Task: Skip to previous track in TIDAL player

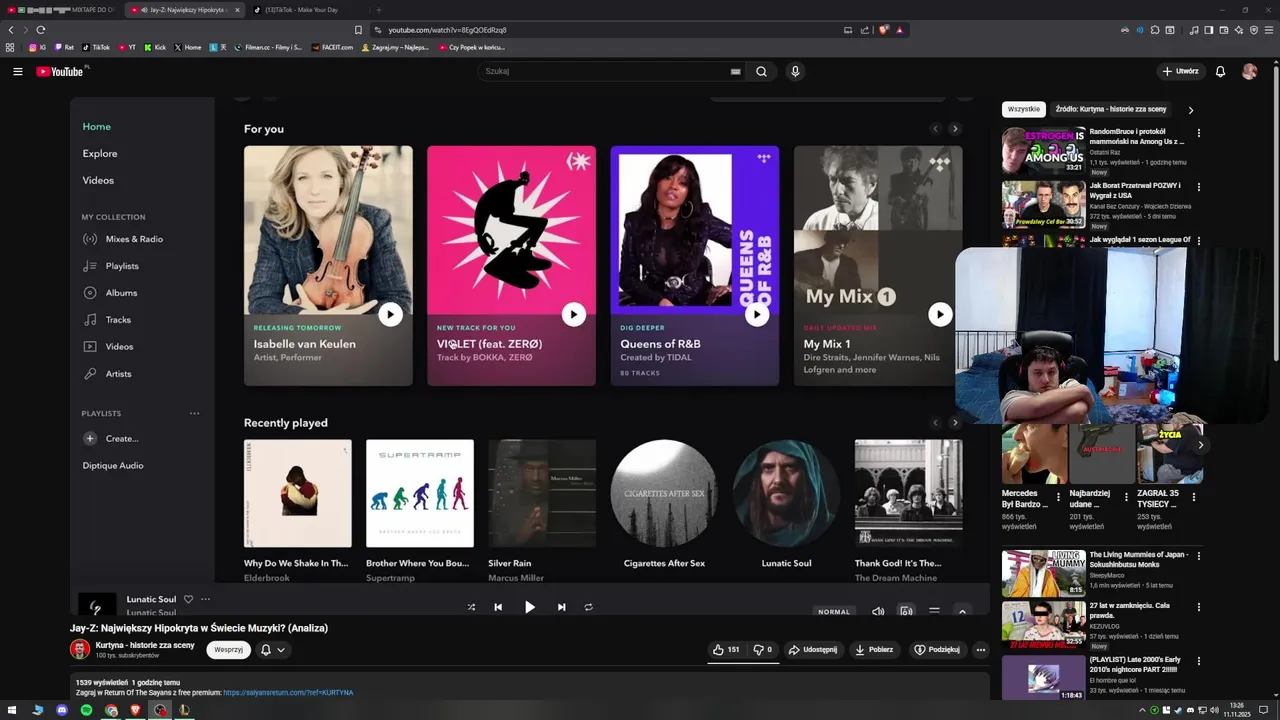Action: (x=498, y=607)
